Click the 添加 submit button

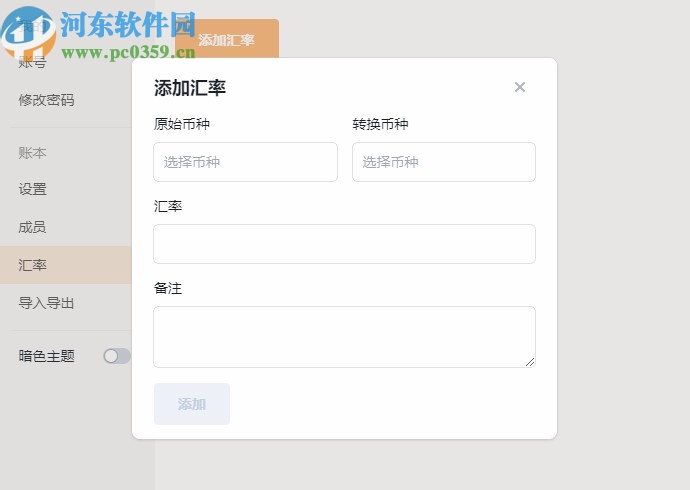pos(192,404)
